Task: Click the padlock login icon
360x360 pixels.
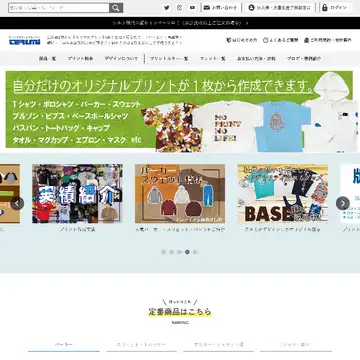Action: coord(325,8)
